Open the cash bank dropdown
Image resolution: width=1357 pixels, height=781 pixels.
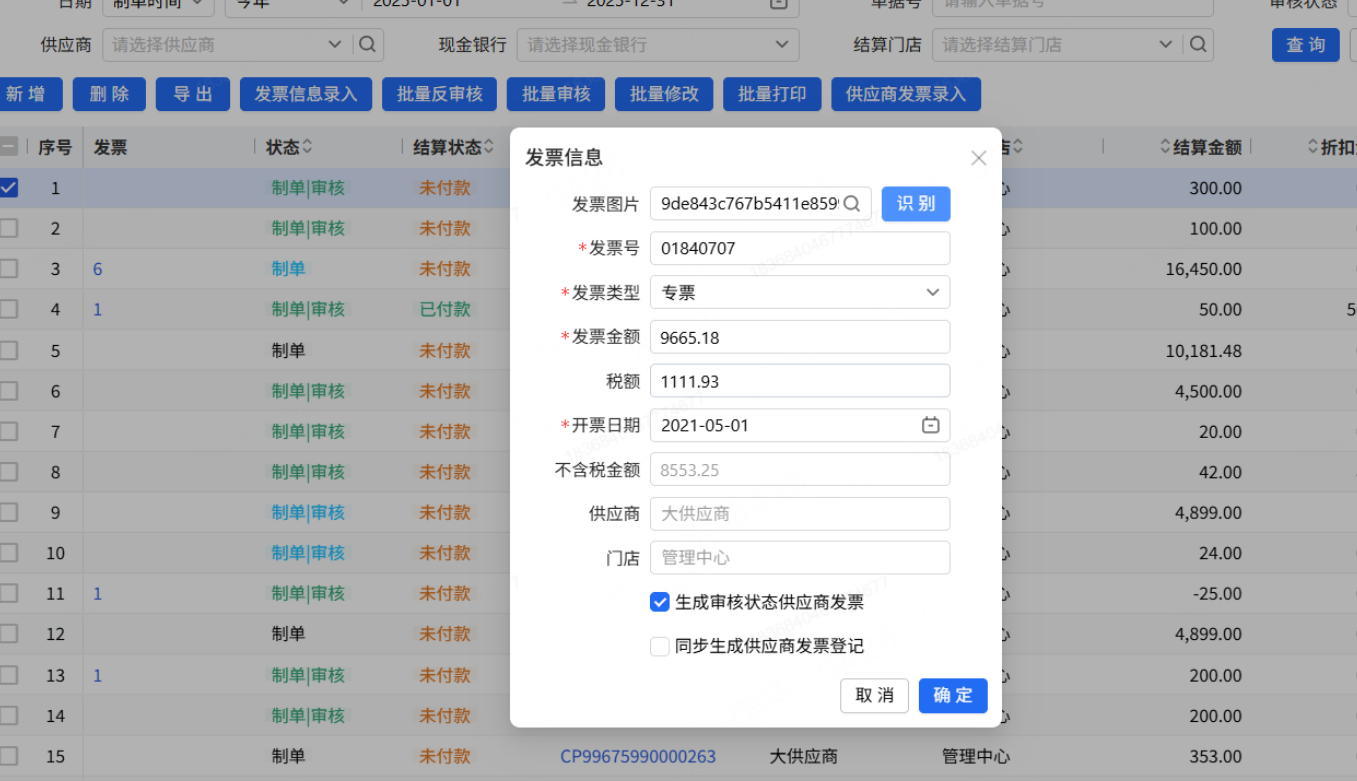(x=781, y=45)
